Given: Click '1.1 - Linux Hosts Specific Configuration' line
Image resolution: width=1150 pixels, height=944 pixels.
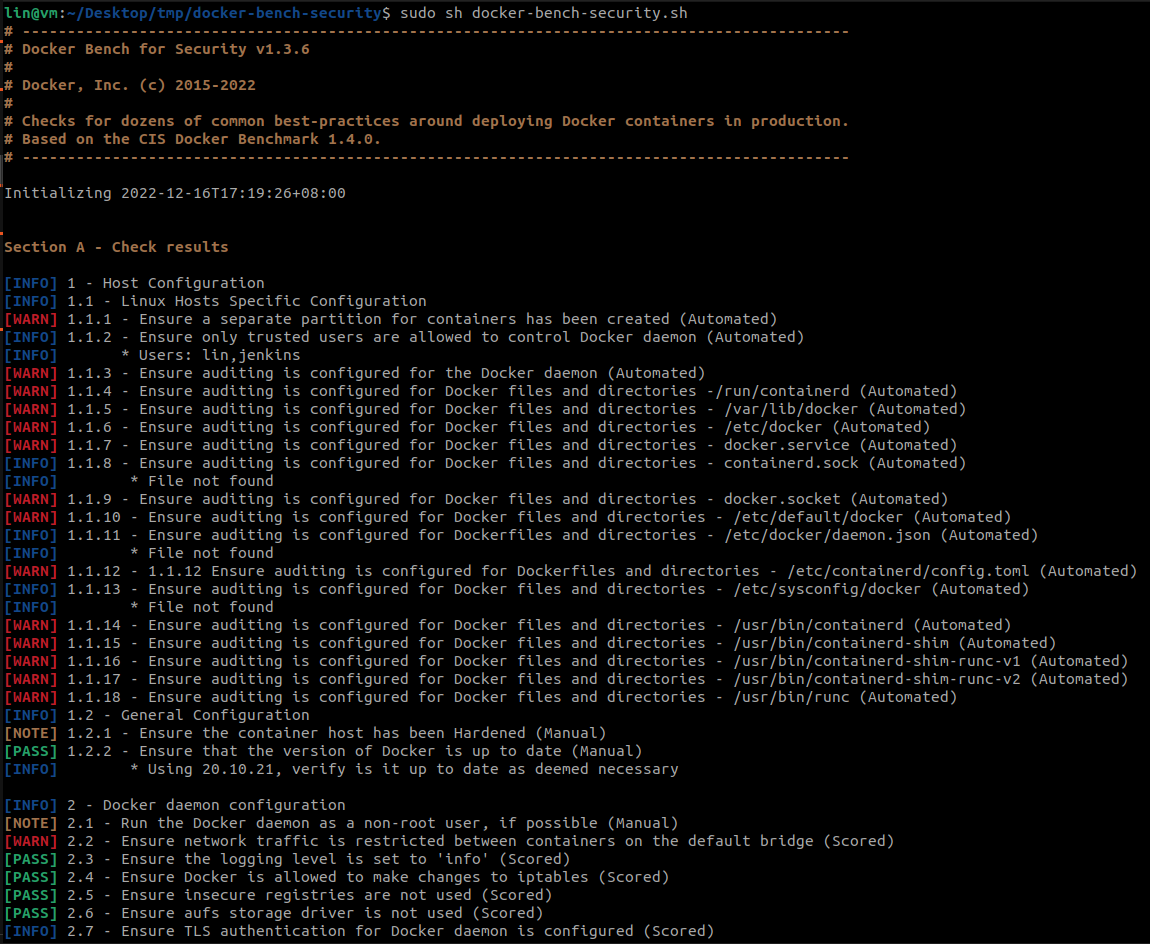Looking at the screenshot, I should coord(216,301).
